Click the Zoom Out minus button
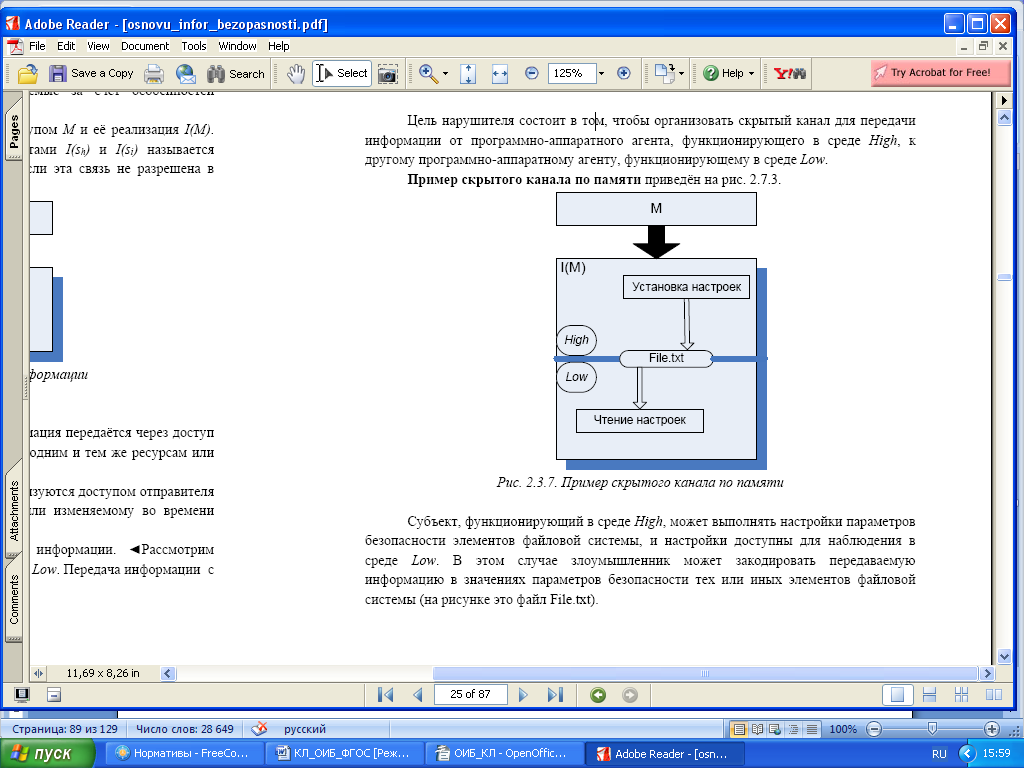1024x768 pixels. coord(532,73)
